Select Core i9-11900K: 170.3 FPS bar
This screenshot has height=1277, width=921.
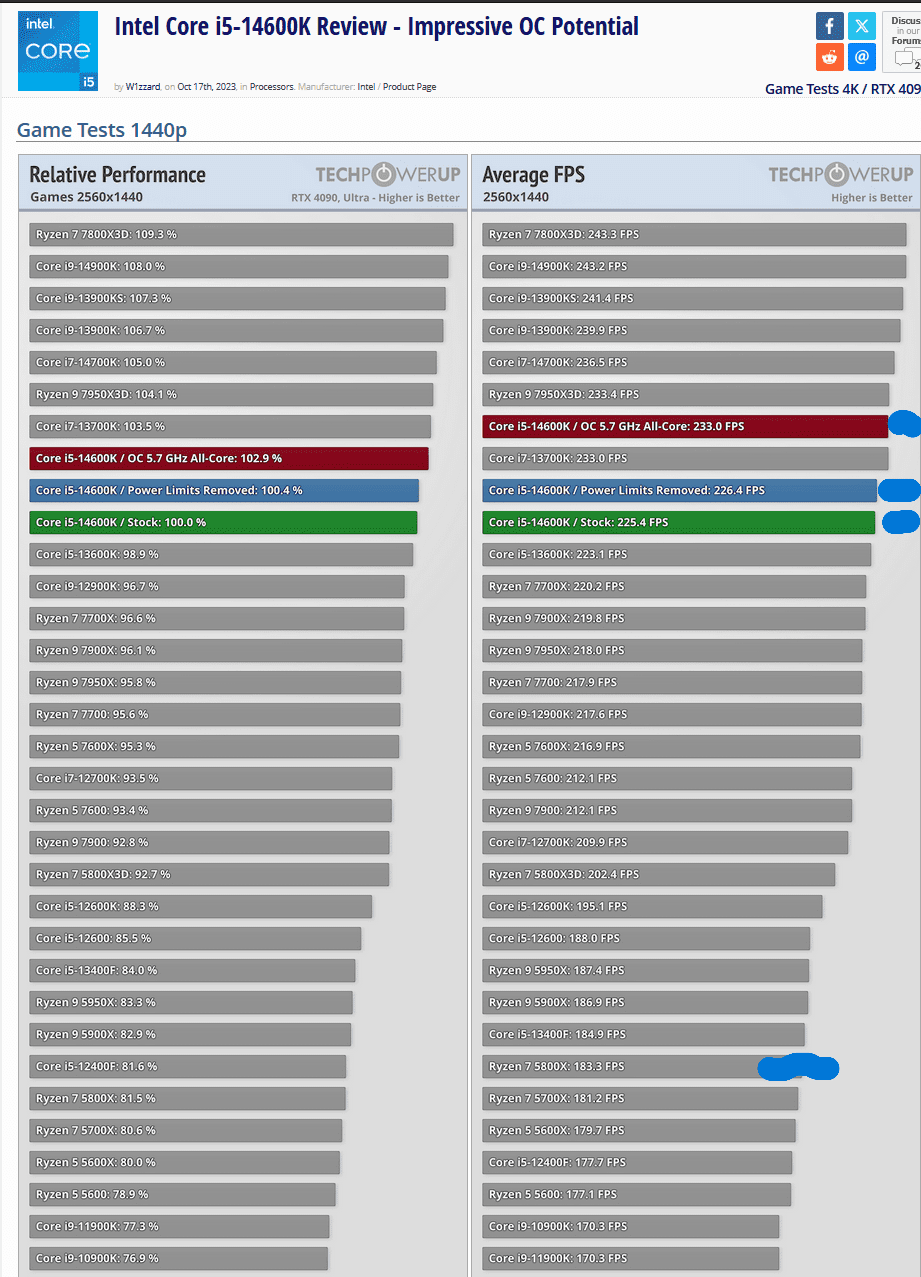tap(631, 1258)
